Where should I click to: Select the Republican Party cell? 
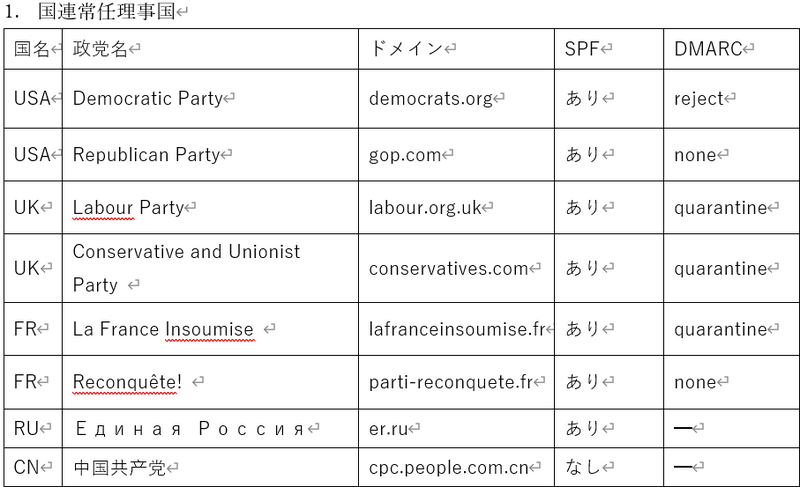click(x=146, y=154)
